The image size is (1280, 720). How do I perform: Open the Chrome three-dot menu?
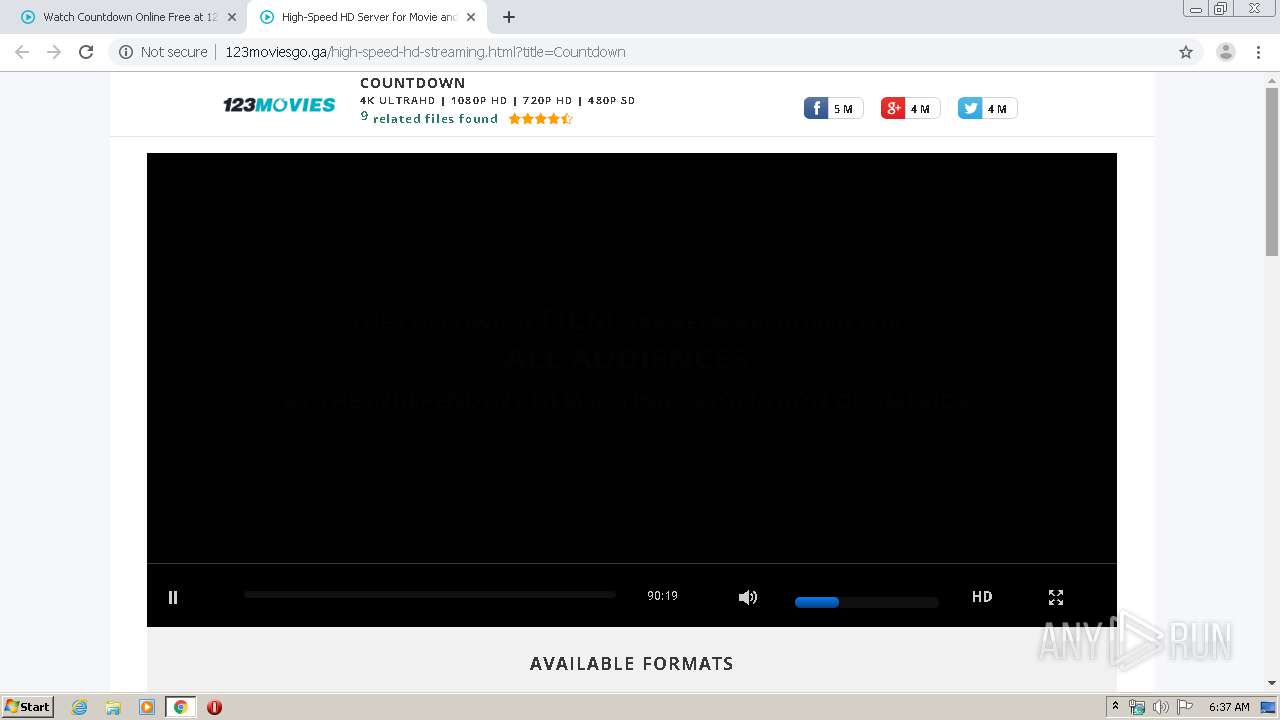(x=1259, y=52)
